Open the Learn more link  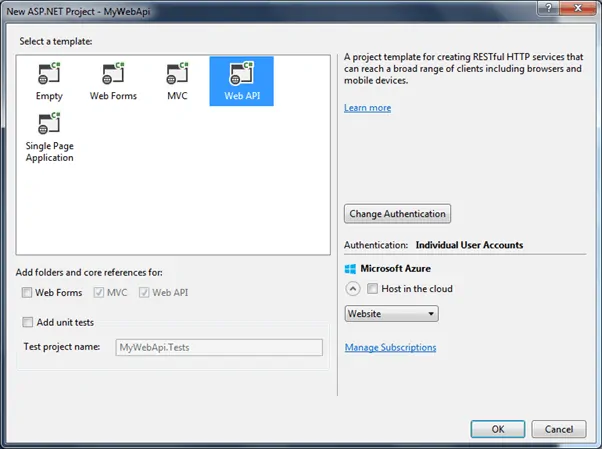coord(367,108)
